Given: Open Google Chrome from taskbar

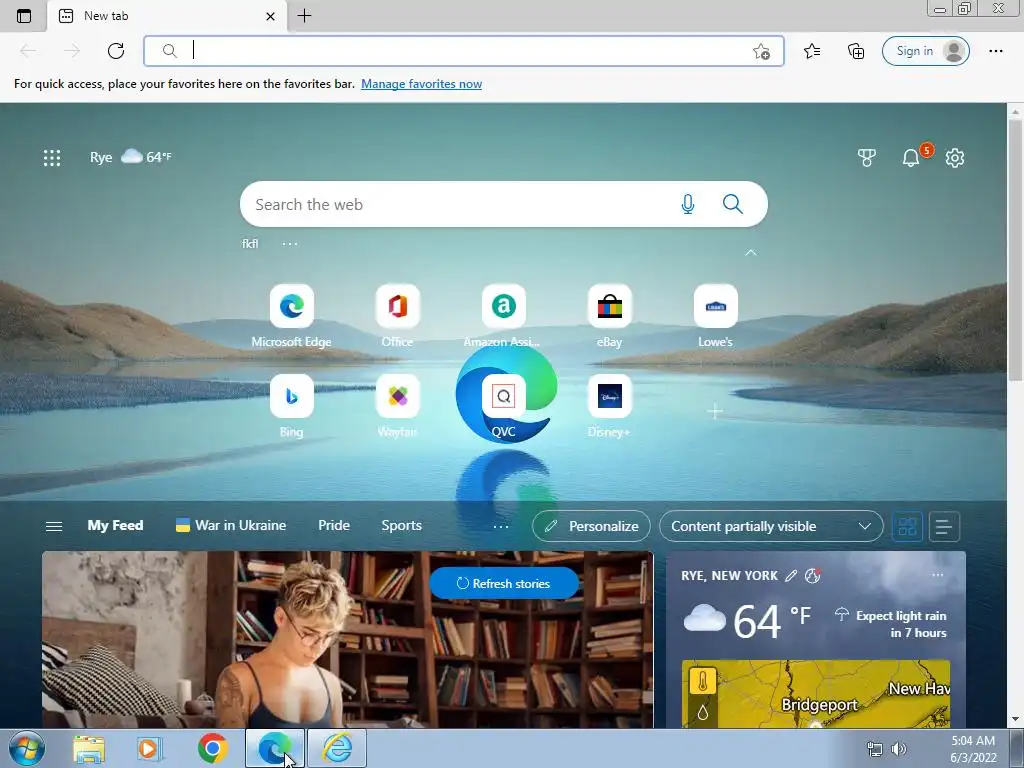Looking at the screenshot, I should point(212,748).
